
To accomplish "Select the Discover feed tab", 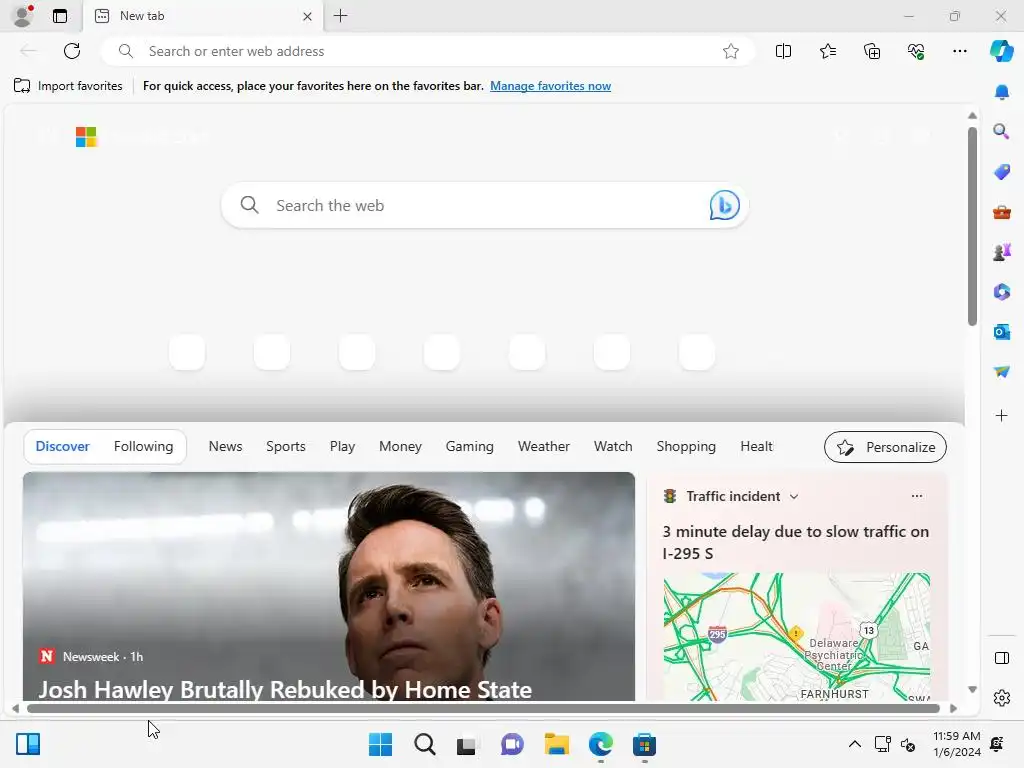I will 62,447.
